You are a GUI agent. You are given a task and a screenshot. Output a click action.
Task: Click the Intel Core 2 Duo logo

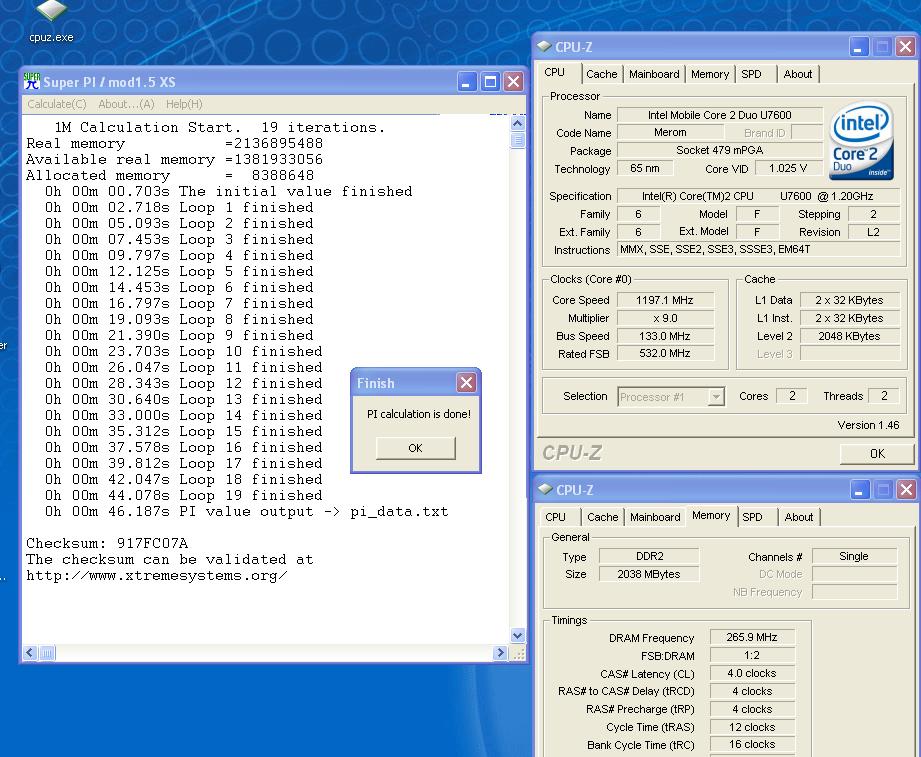point(862,141)
